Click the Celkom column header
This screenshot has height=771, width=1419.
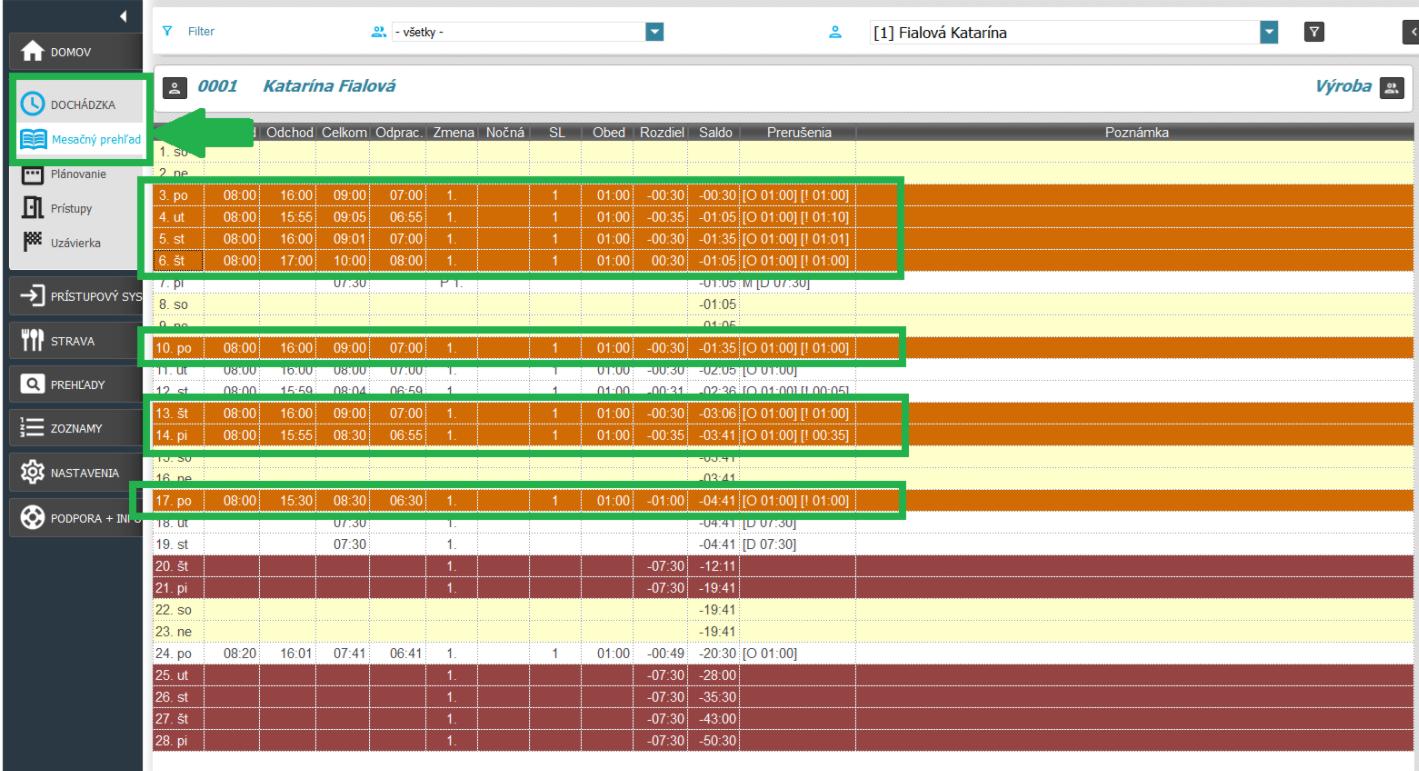coord(345,132)
